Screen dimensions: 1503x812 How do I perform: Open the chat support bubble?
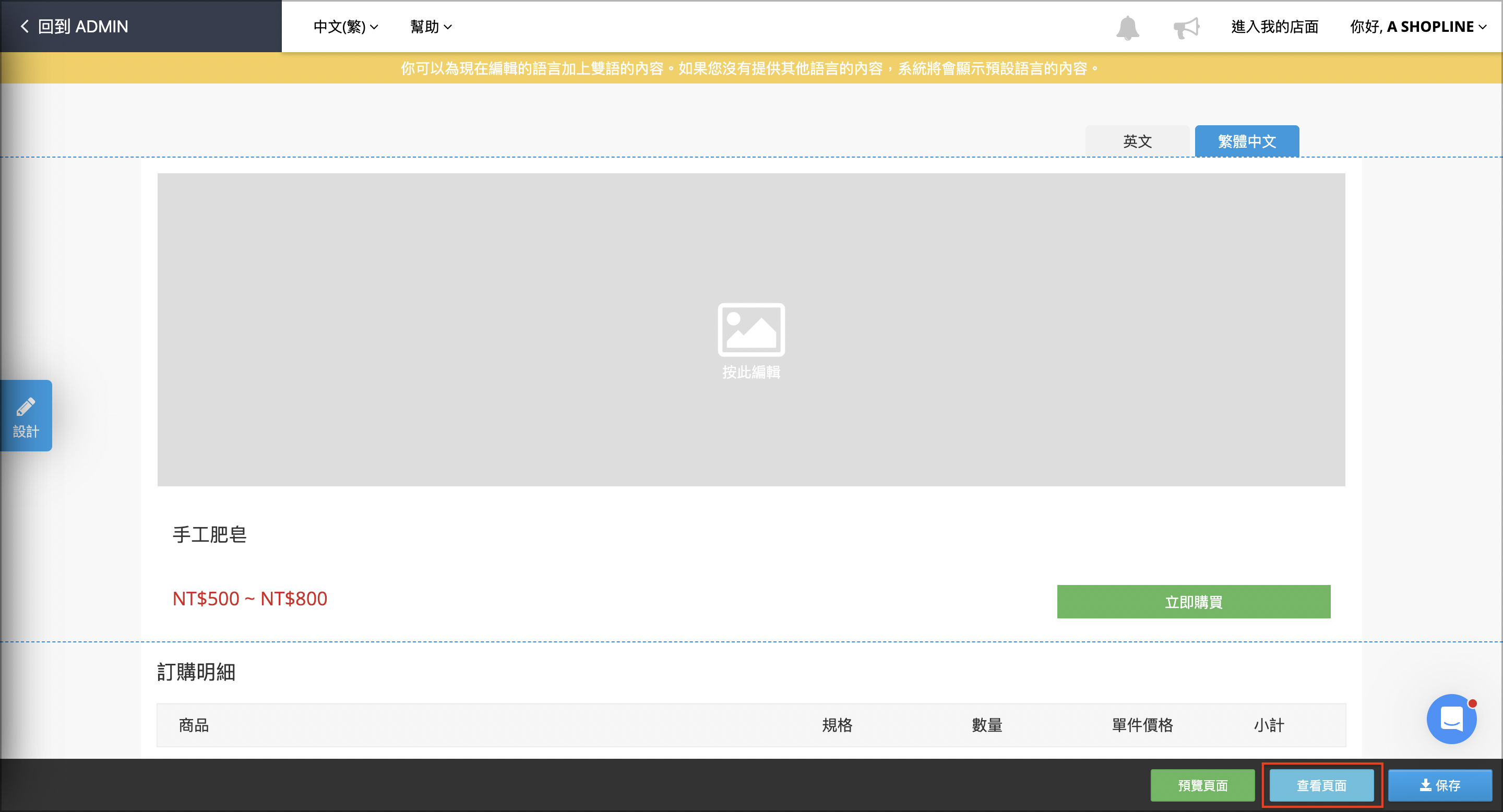[x=1451, y=719]
